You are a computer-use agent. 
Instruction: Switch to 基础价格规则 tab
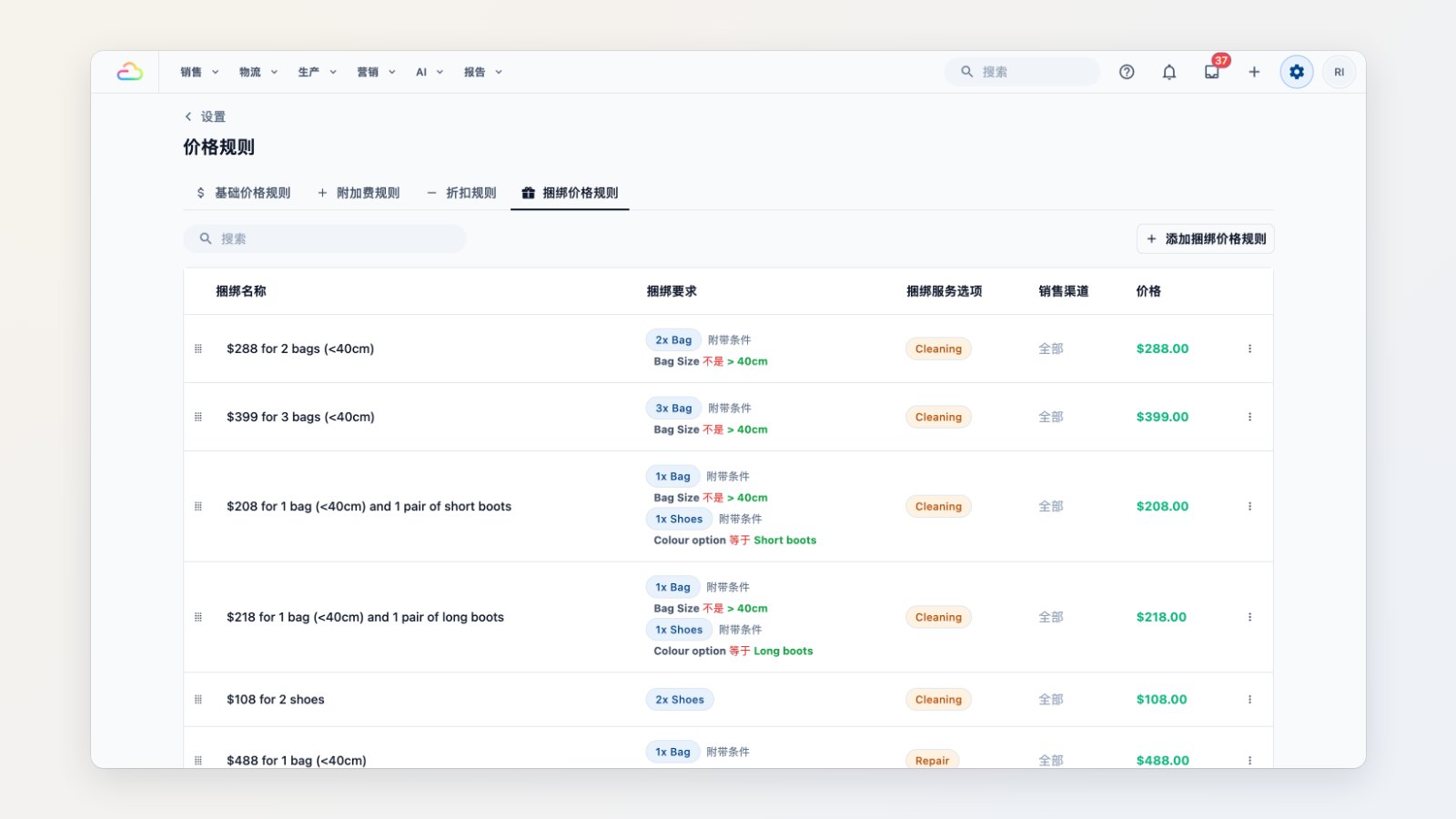click(243, 193)
